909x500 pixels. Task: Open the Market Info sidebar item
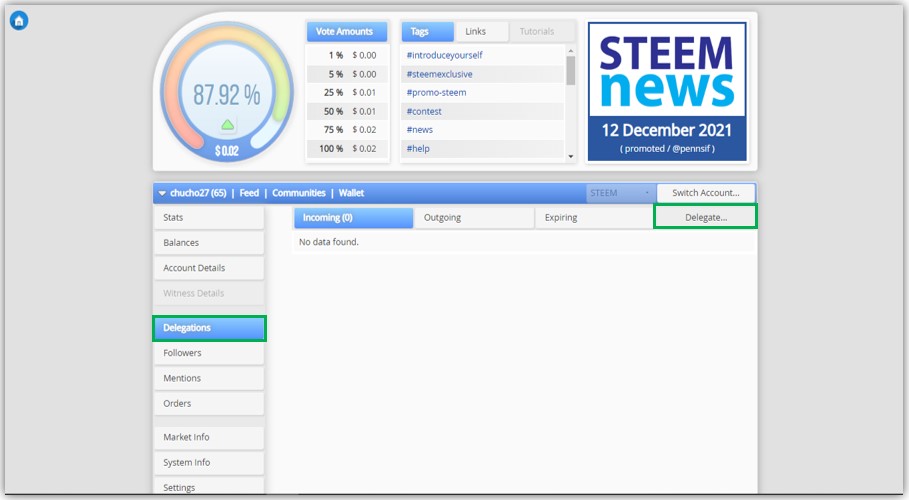point(209,437)
